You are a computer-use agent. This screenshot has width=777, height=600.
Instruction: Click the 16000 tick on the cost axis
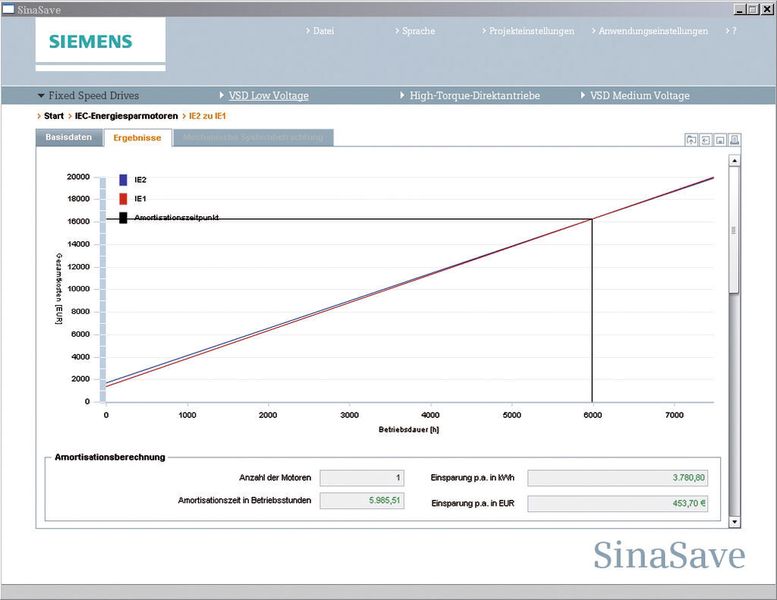78,221
